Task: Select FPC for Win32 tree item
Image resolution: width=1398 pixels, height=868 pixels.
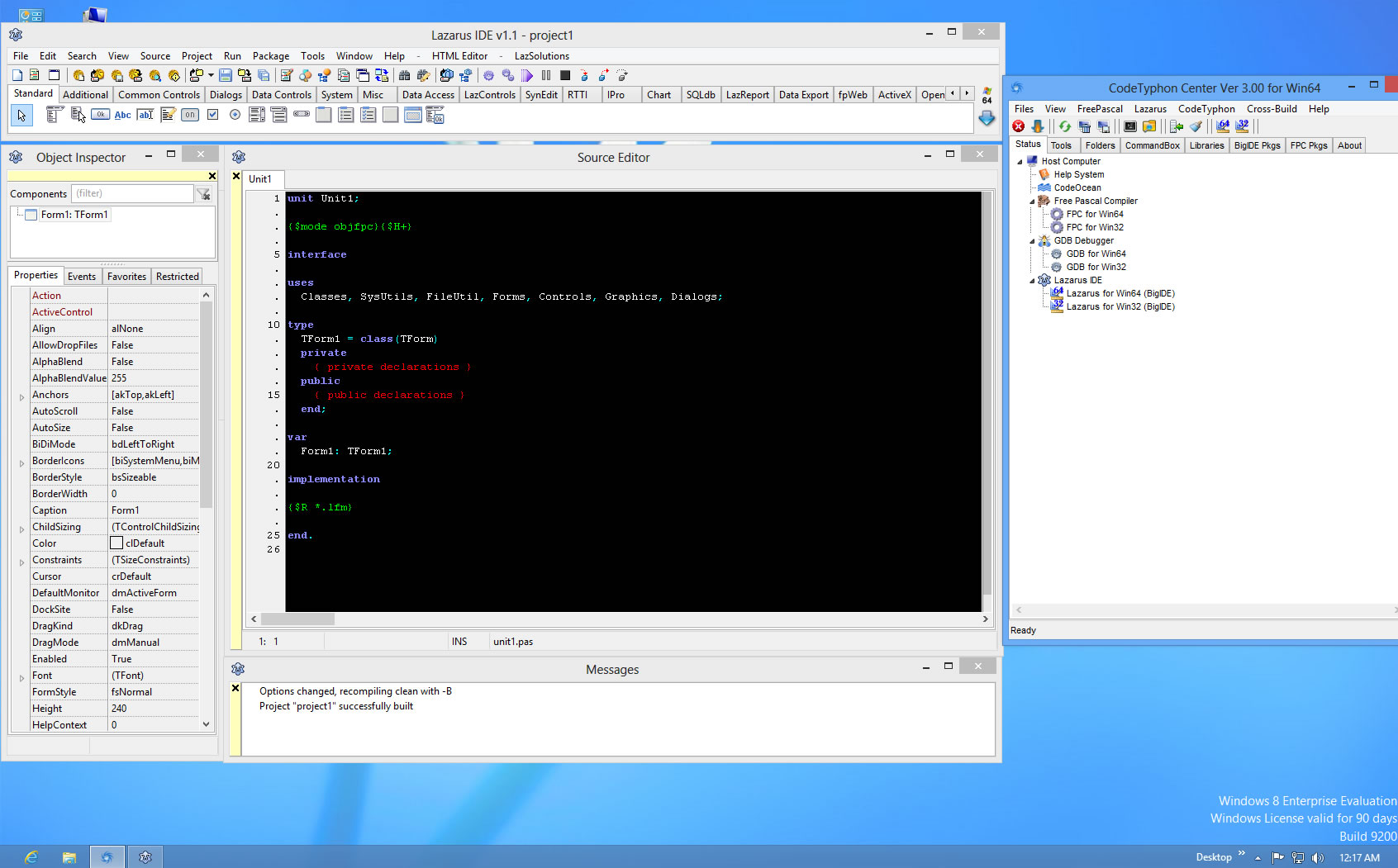Action: click(x=1095, y=227)
